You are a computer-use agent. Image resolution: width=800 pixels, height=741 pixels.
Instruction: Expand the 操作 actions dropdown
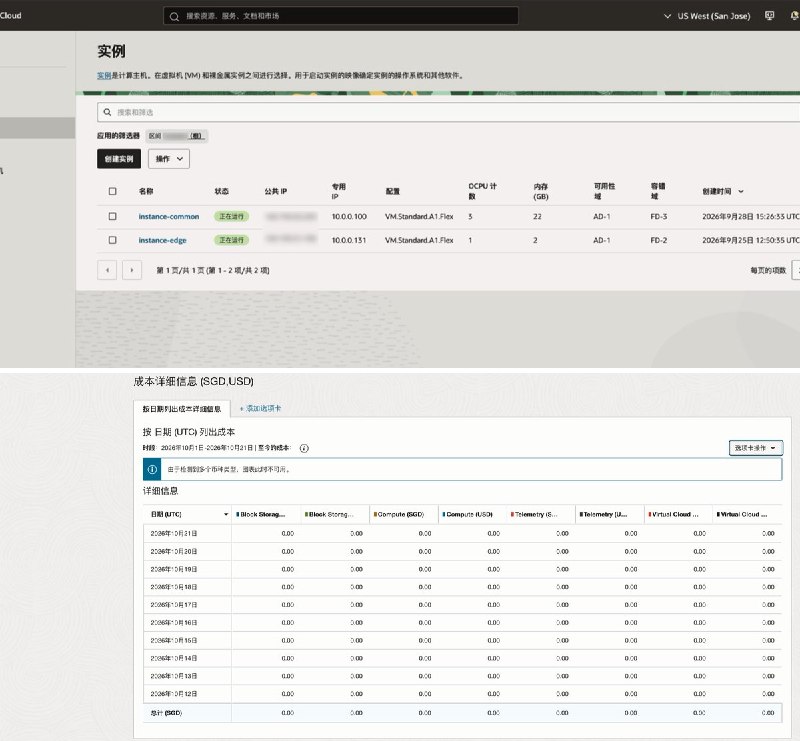coord(169,159)
